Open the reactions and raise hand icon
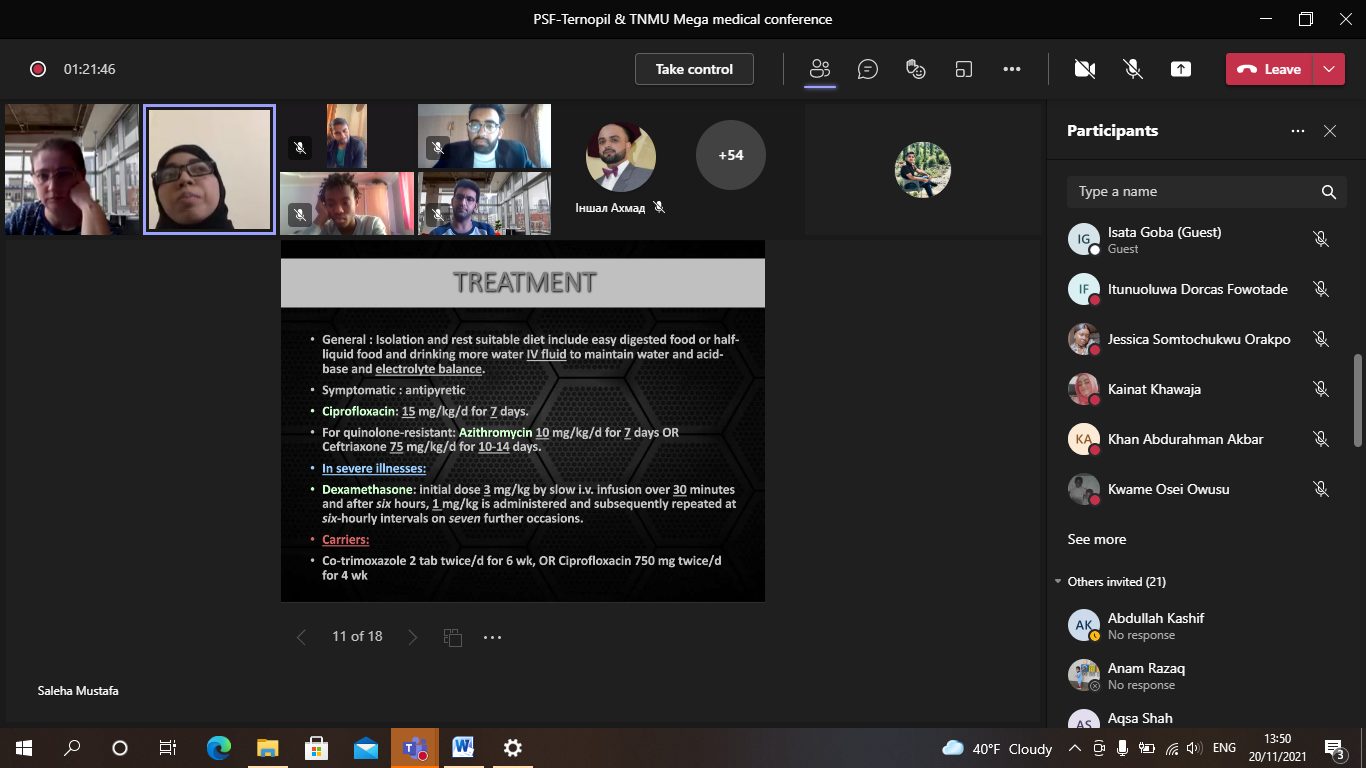Viewport: 1366px width, 768px height. point(915,69)
